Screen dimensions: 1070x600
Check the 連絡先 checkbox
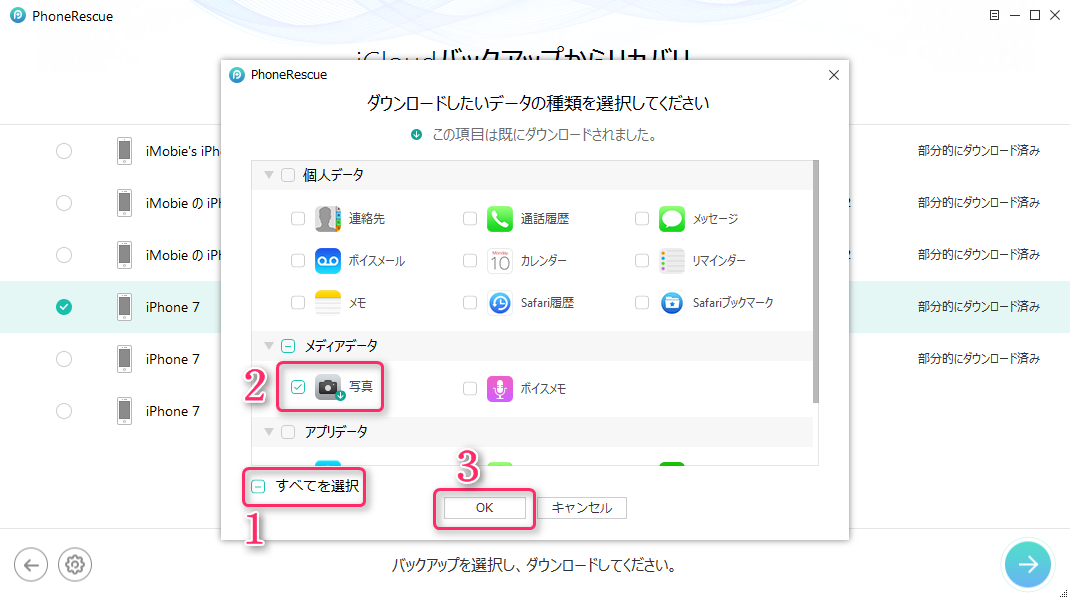click(298, 218)
